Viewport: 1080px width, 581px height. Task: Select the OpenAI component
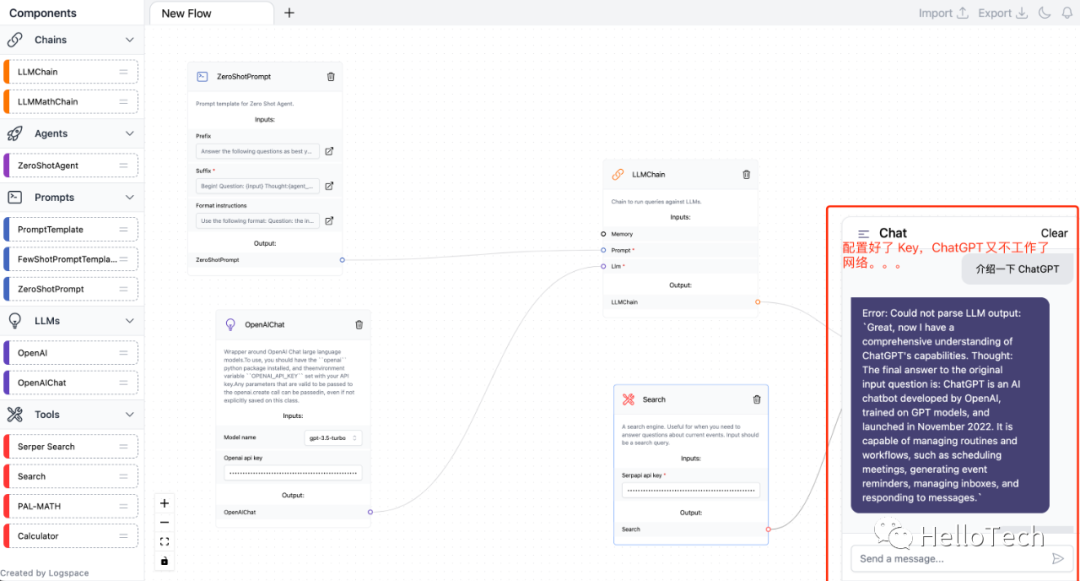click(x=72, y=352)
